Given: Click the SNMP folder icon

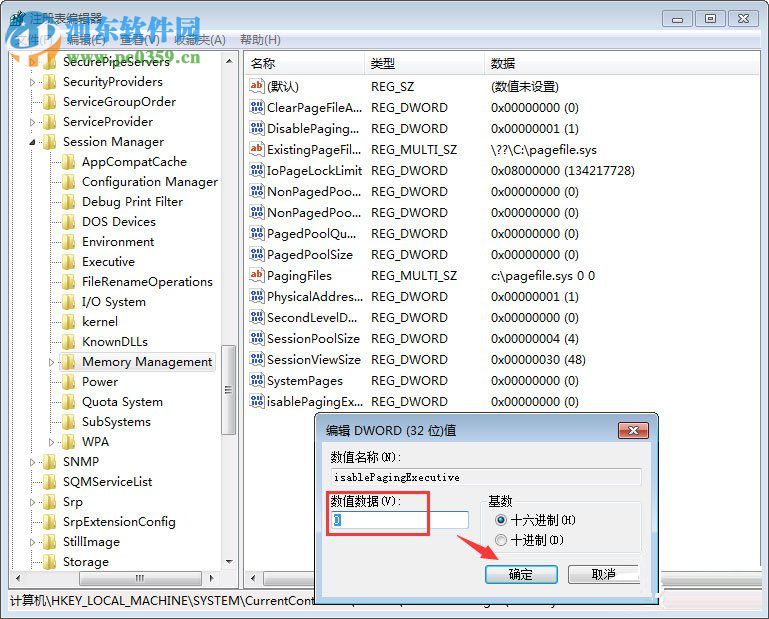Looking at the screenshot, I should point(50,462).
